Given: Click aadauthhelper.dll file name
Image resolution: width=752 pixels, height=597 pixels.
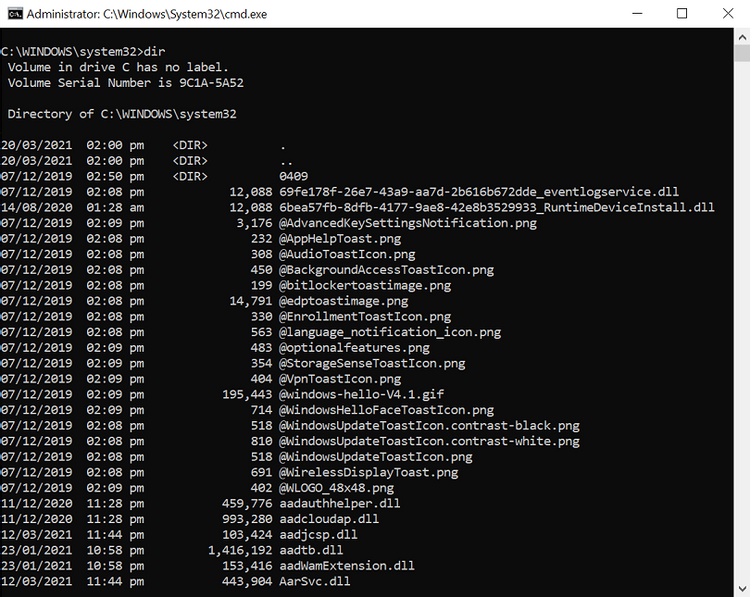Looking at the screenshot, I should pyautogui.click(x=340, y=503).
